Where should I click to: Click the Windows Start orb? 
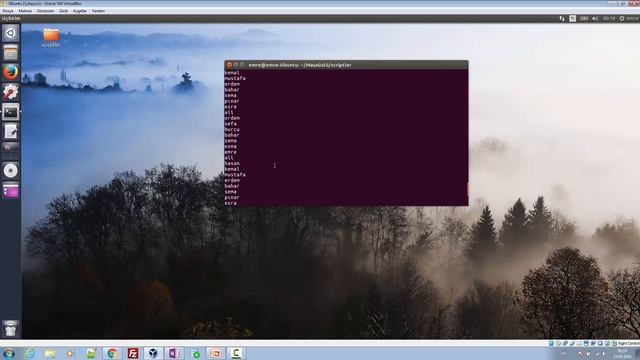[x=9, y=353]
